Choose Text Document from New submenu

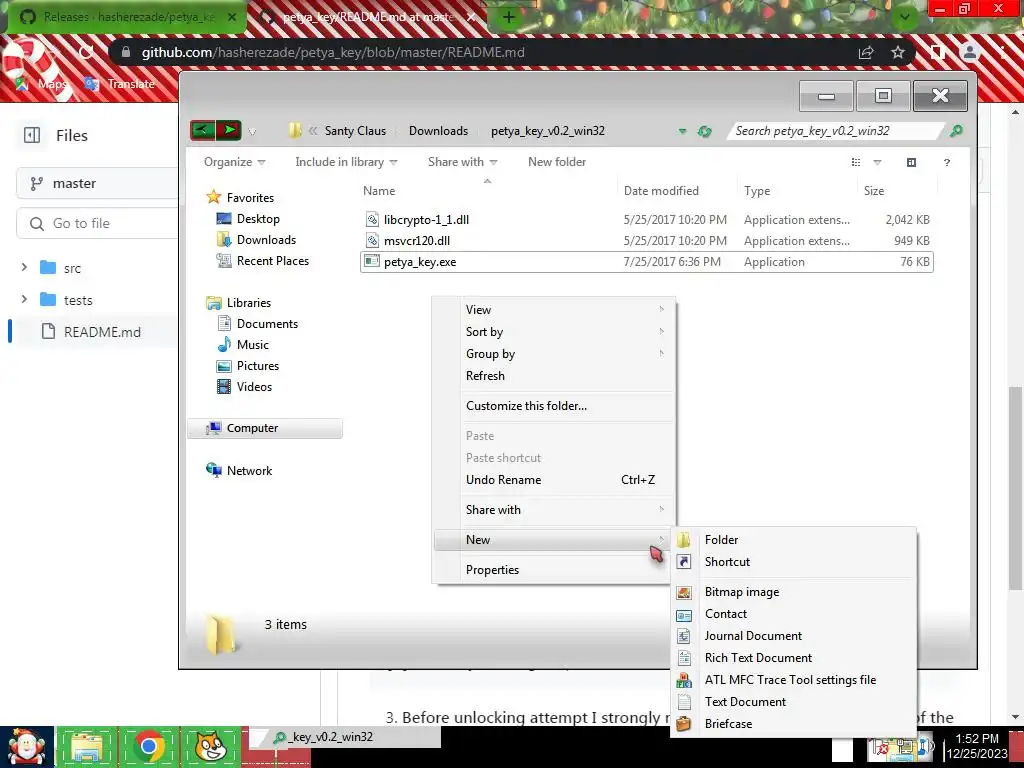(793, 701)
